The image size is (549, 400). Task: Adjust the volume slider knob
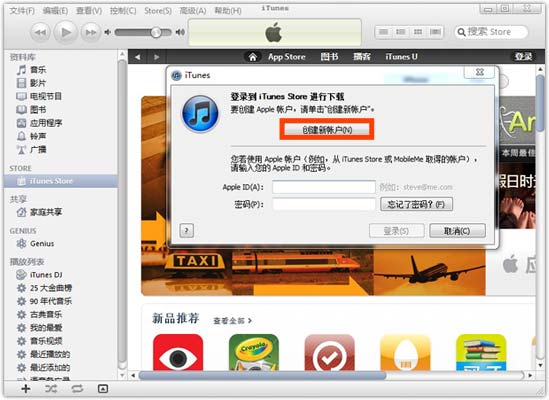[x=156, y=33]
